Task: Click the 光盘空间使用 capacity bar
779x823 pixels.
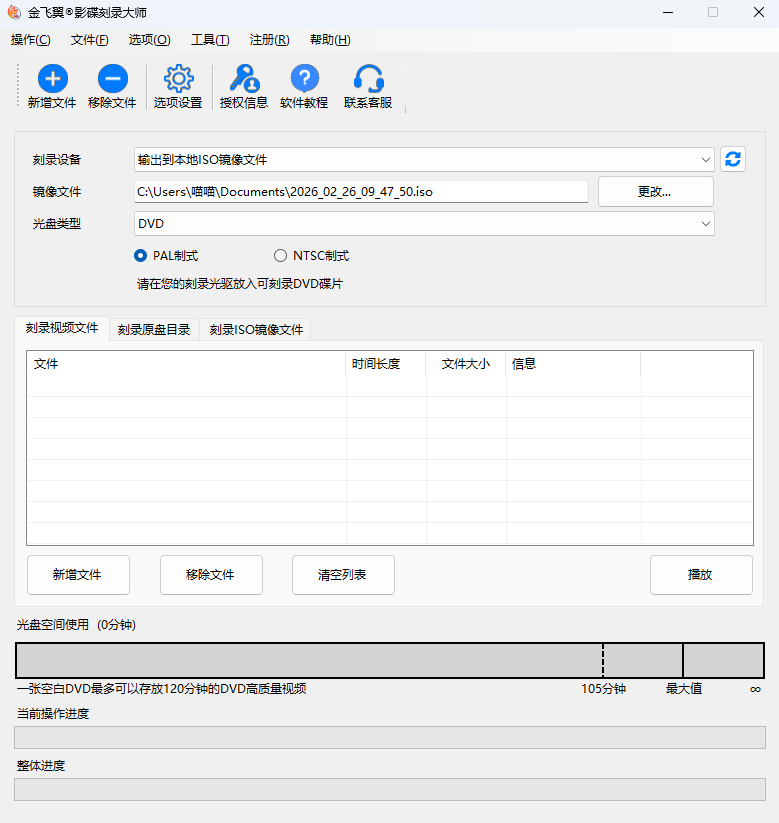Action: click(x=389, y=661)
